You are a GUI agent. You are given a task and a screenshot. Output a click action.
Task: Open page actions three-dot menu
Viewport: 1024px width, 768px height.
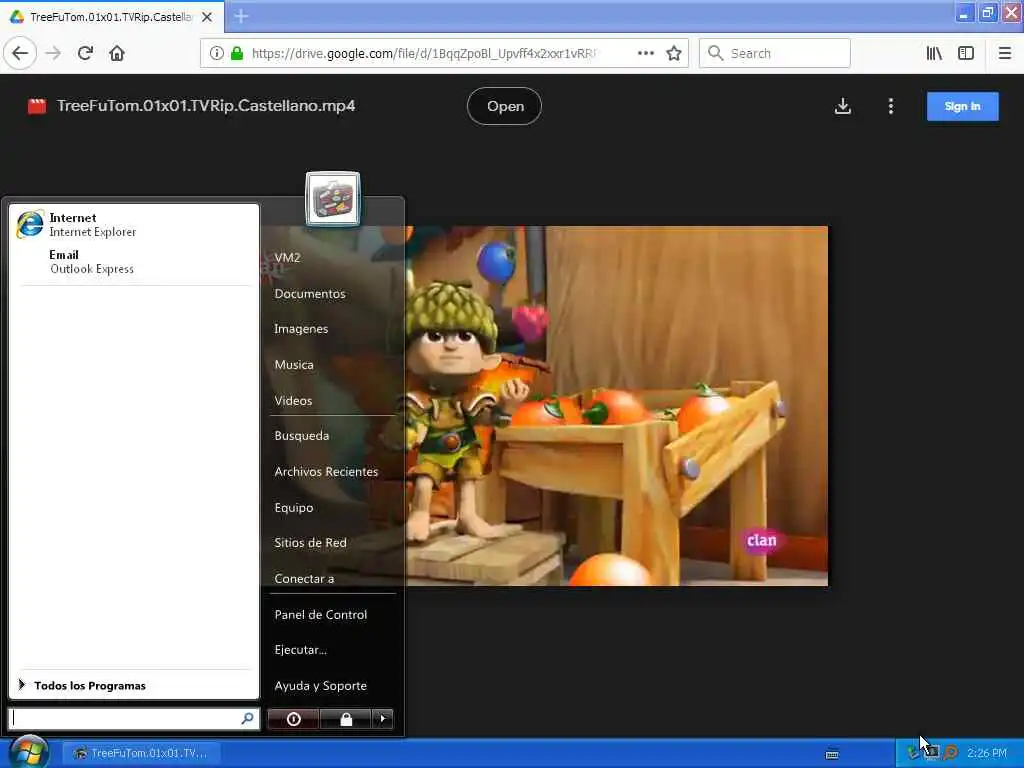[x=646, y=53]
